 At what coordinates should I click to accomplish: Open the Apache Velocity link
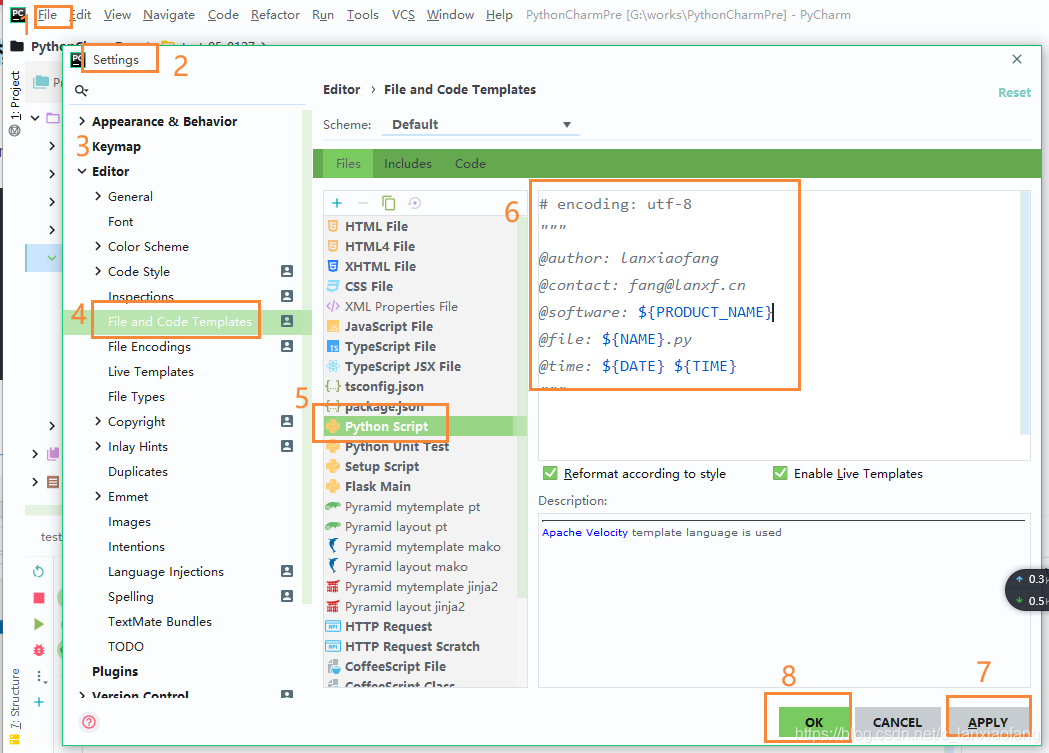pyautogui.click(x=585, y=532)
